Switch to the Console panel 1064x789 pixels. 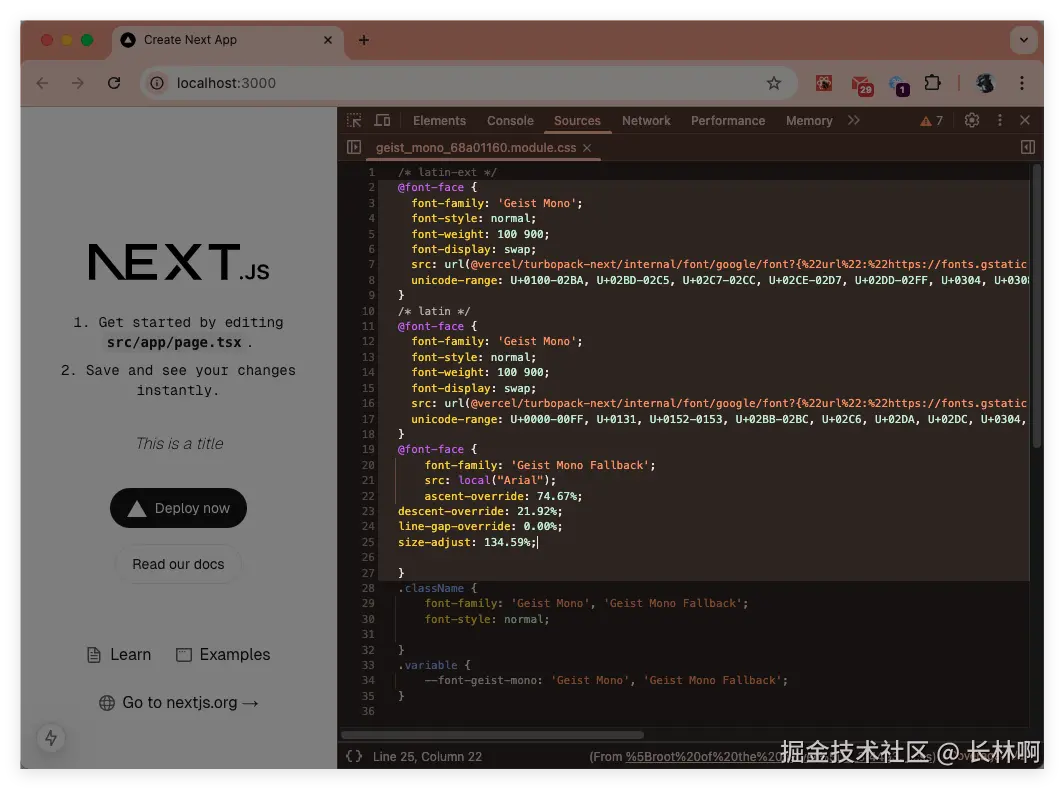(x=510, y=120)
